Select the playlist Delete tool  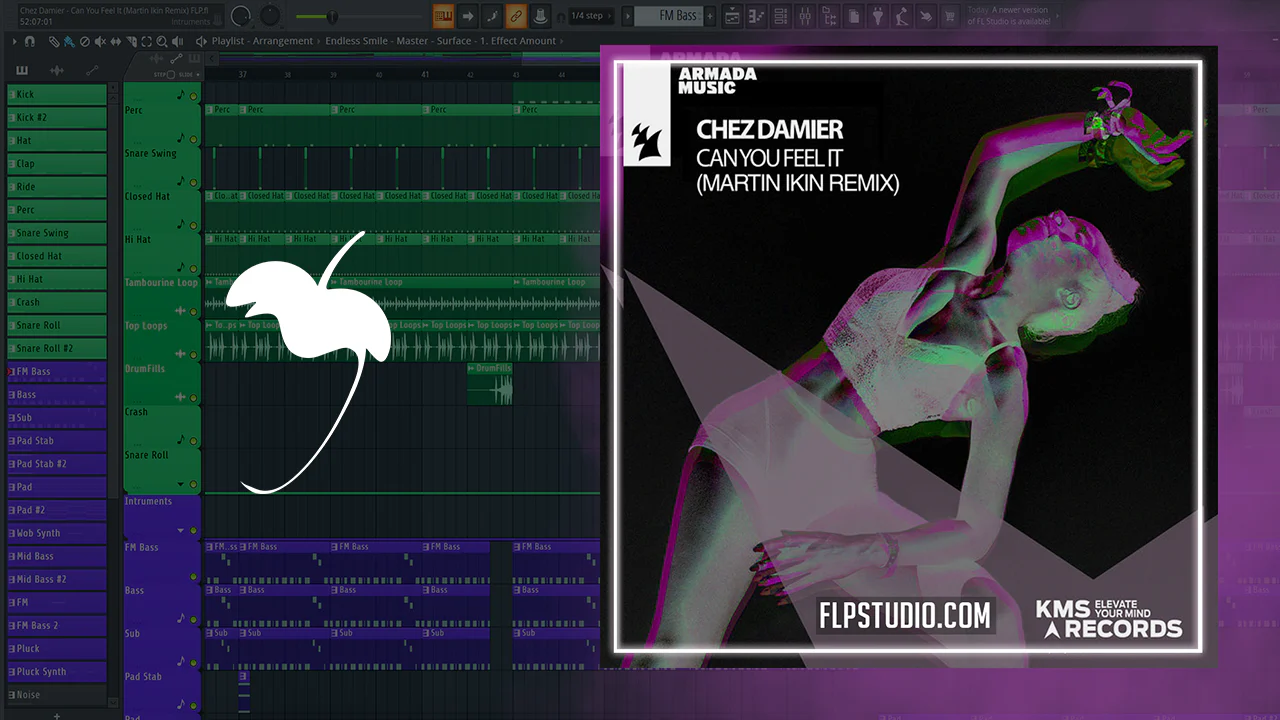click(84, 41)
